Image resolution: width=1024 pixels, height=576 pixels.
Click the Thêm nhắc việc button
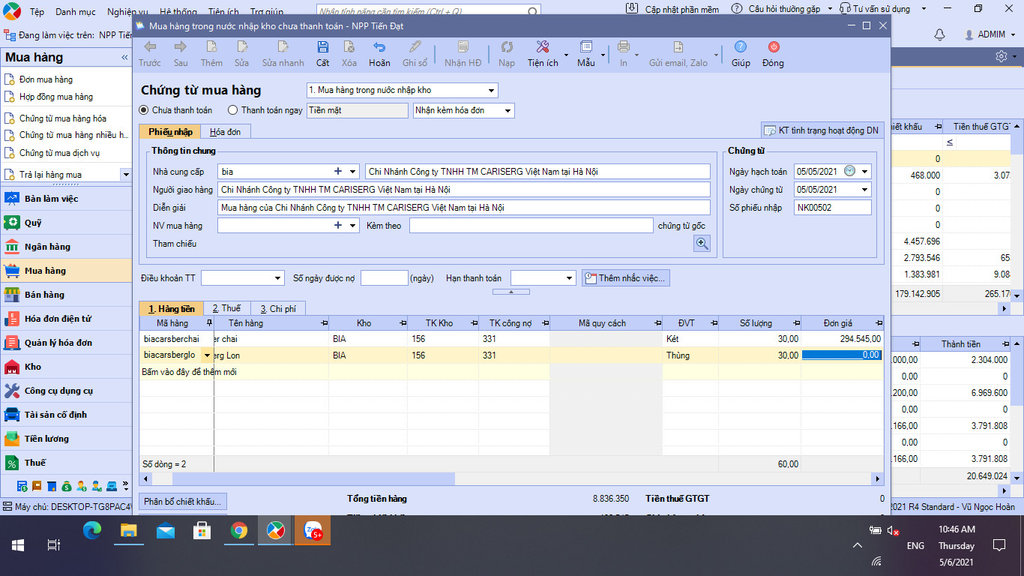click(626, 278)
